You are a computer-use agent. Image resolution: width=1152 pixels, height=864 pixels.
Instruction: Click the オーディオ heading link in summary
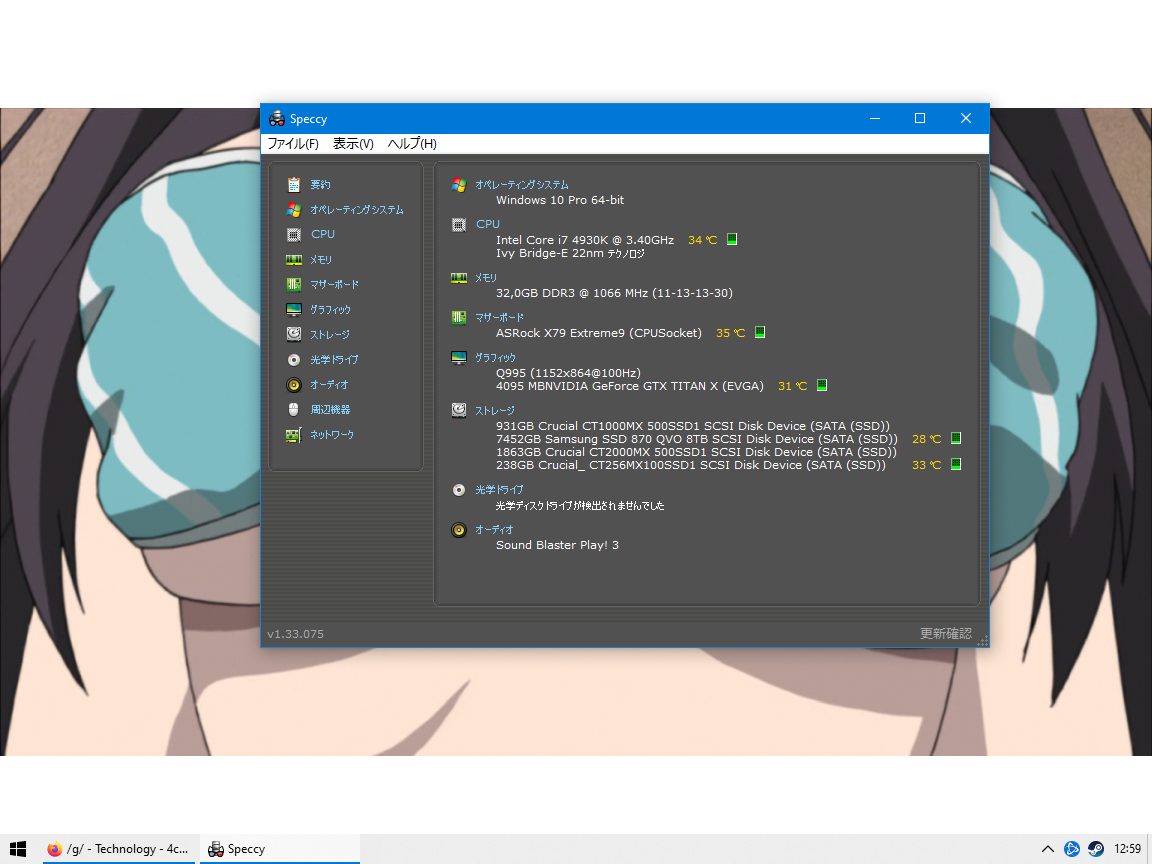494,529
